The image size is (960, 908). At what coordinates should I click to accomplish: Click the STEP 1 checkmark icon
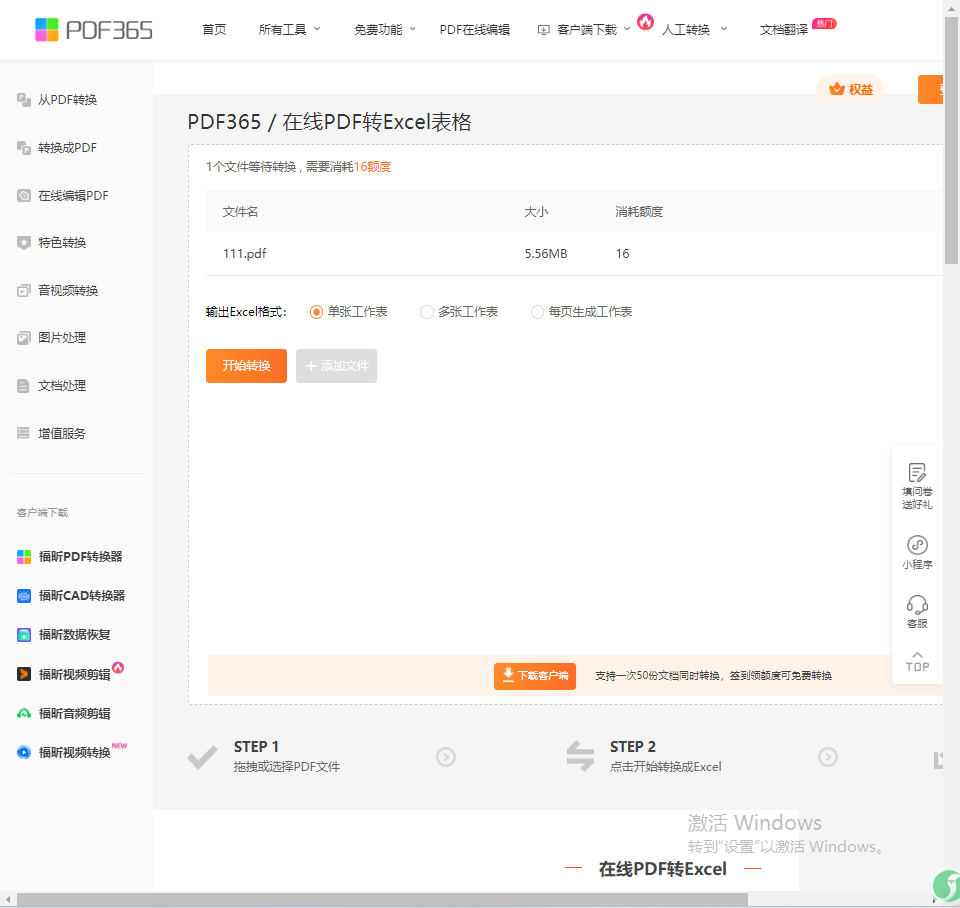click(x=202, y=757)
